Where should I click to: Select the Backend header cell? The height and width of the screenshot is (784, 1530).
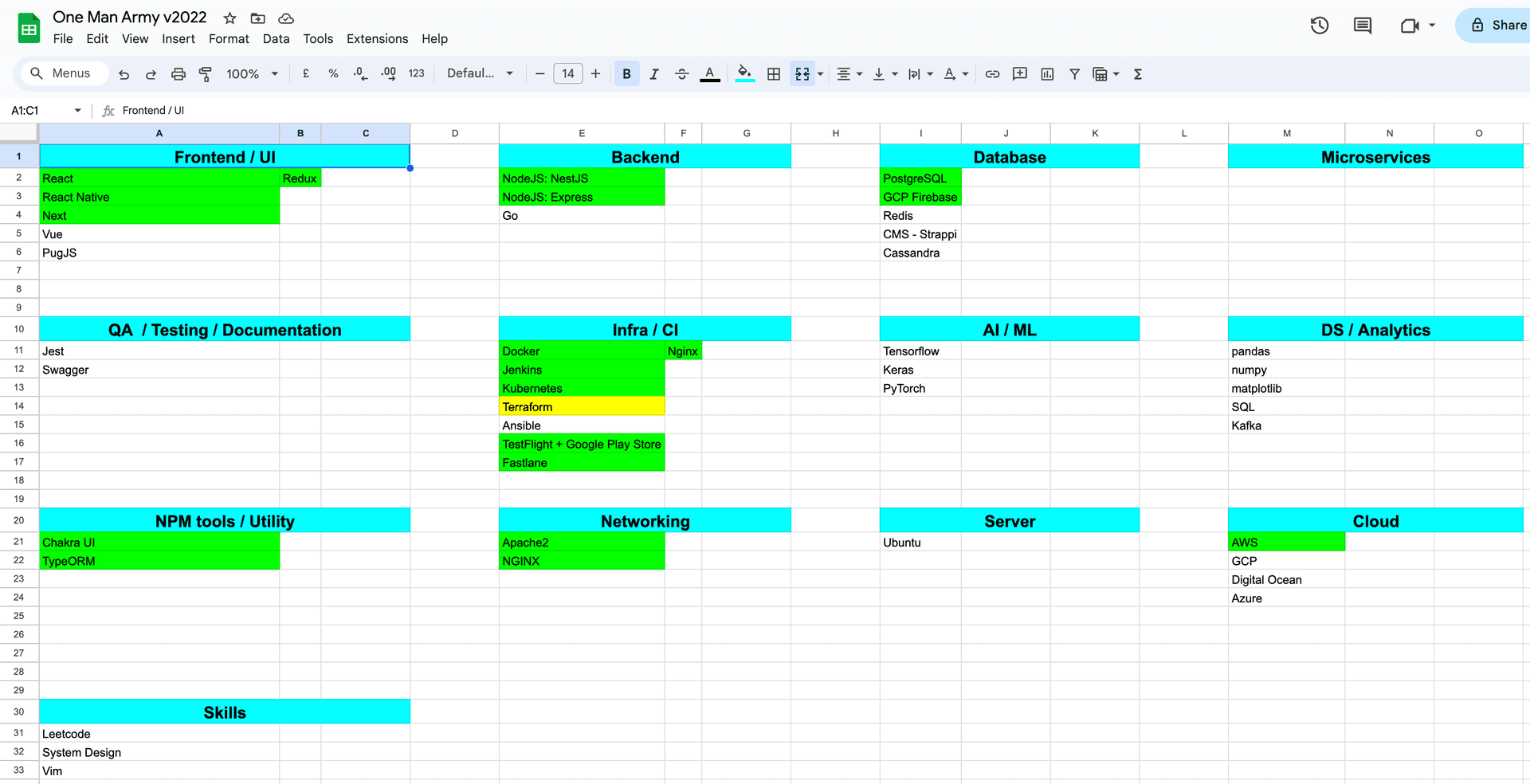(x=645, y=157)
